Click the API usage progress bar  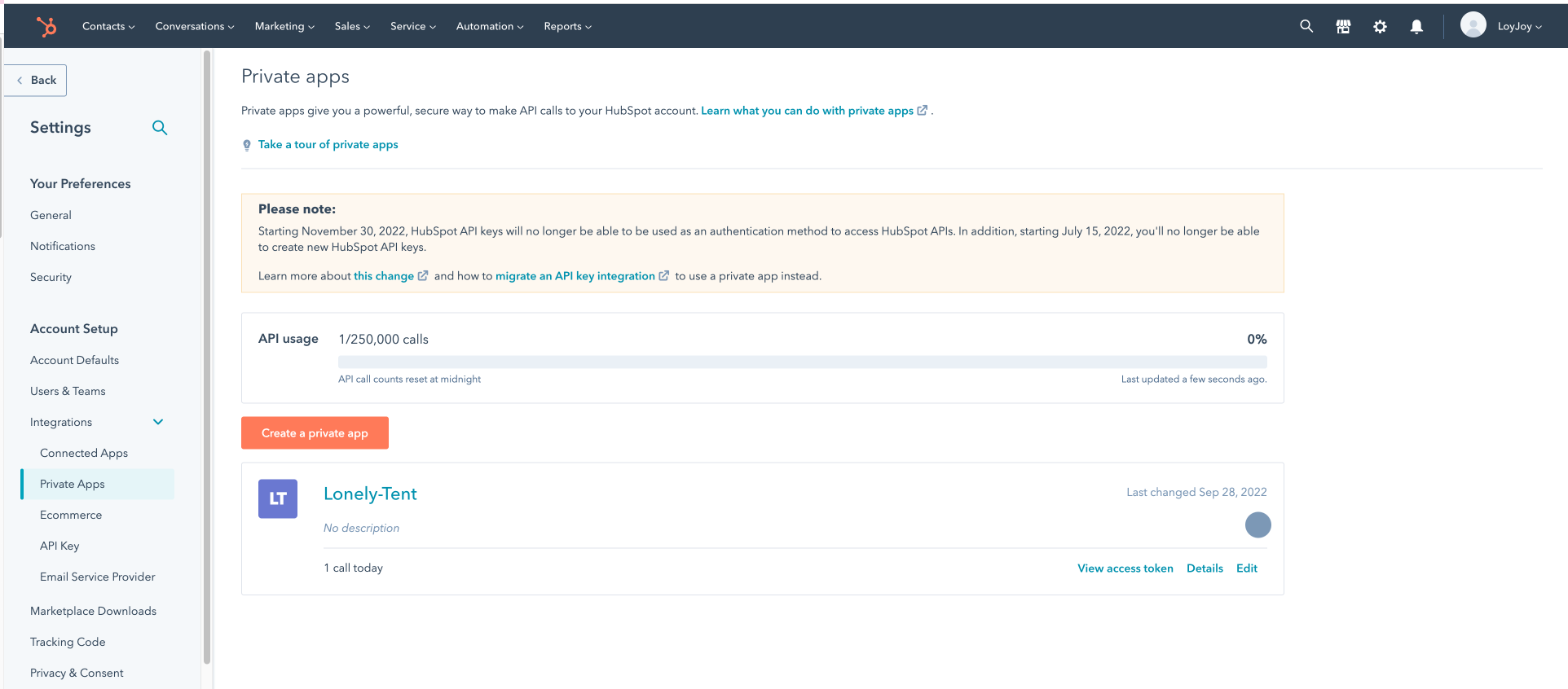[x=802, y=362]
